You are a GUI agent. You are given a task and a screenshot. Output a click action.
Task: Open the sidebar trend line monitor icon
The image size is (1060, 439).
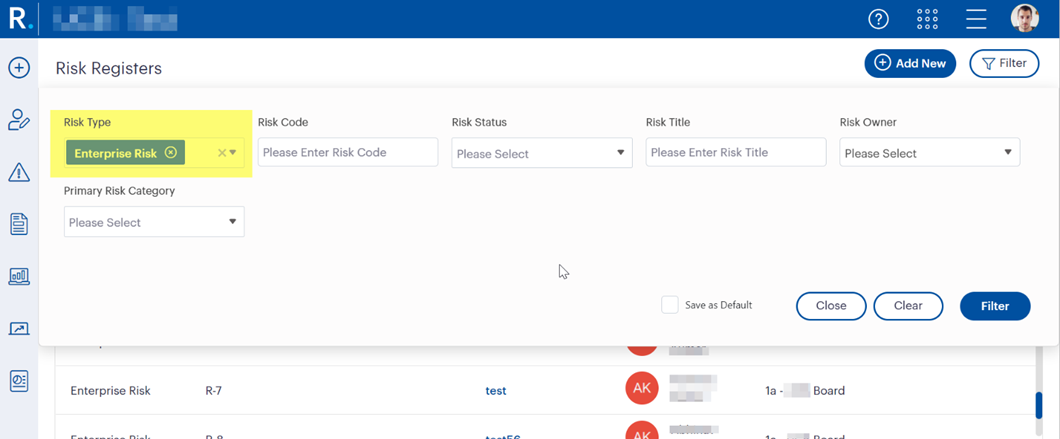point(19,329)
